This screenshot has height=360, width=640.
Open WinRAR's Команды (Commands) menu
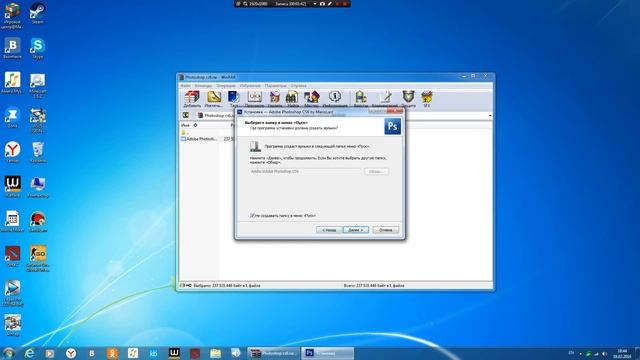coord(203,86)
